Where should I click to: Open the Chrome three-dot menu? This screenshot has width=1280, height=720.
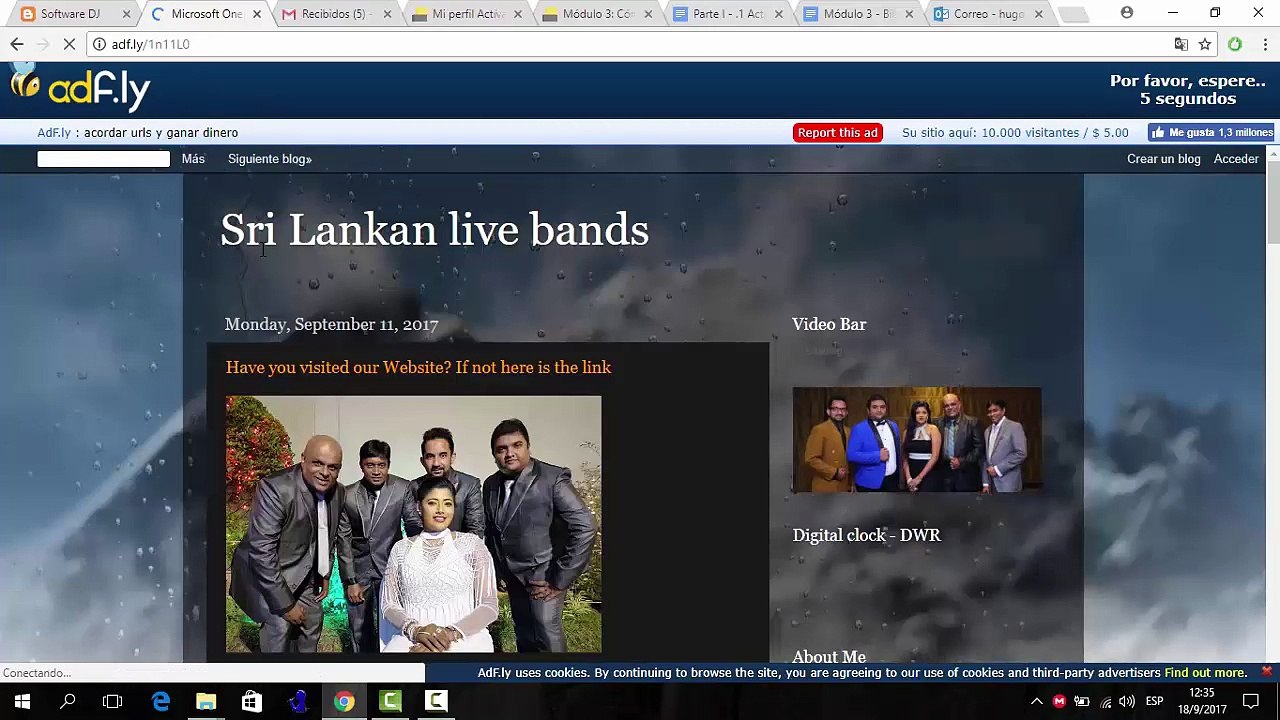tap(1265, 44)
